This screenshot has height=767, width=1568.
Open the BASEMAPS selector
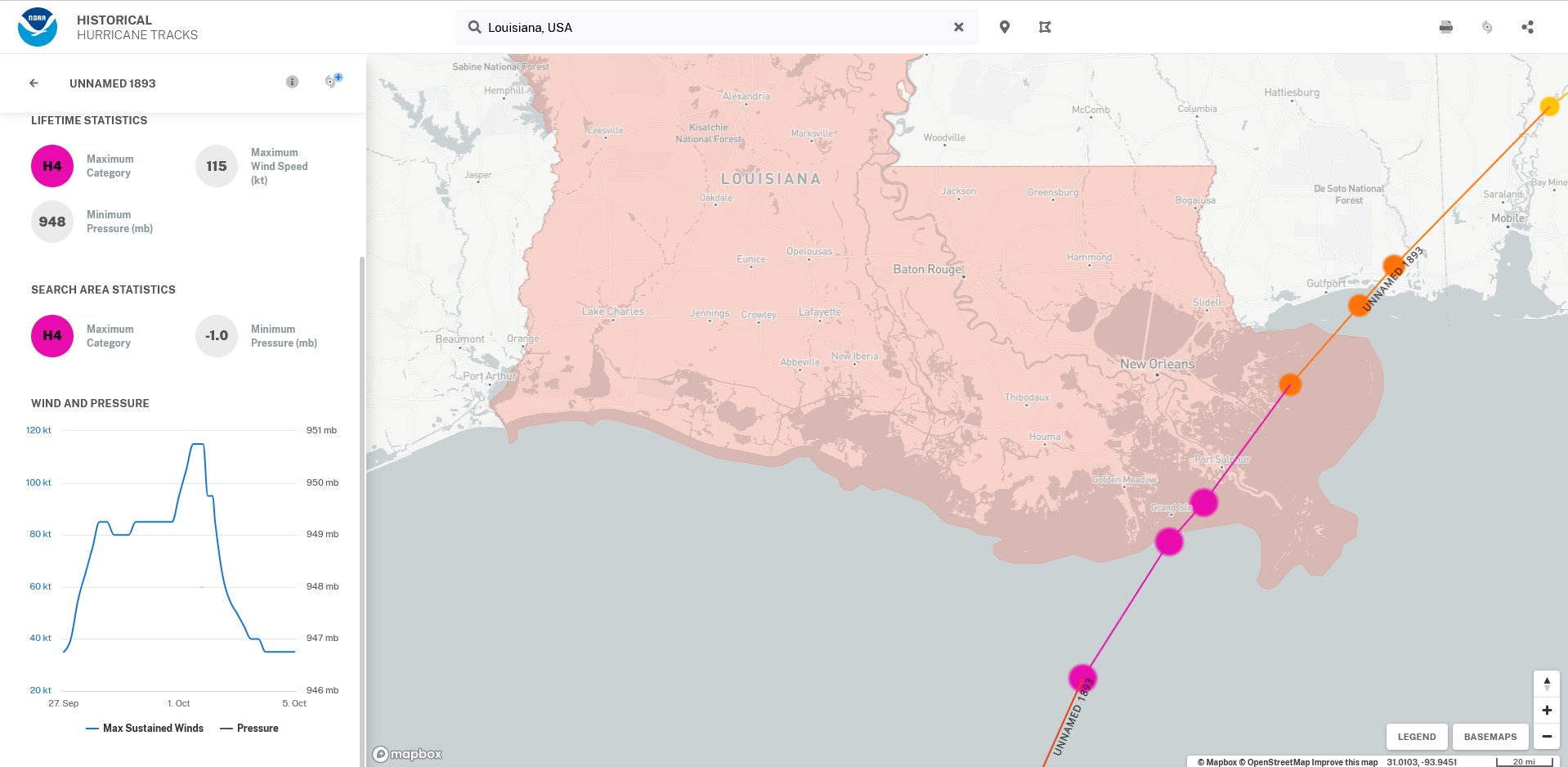click(1490, 736)
